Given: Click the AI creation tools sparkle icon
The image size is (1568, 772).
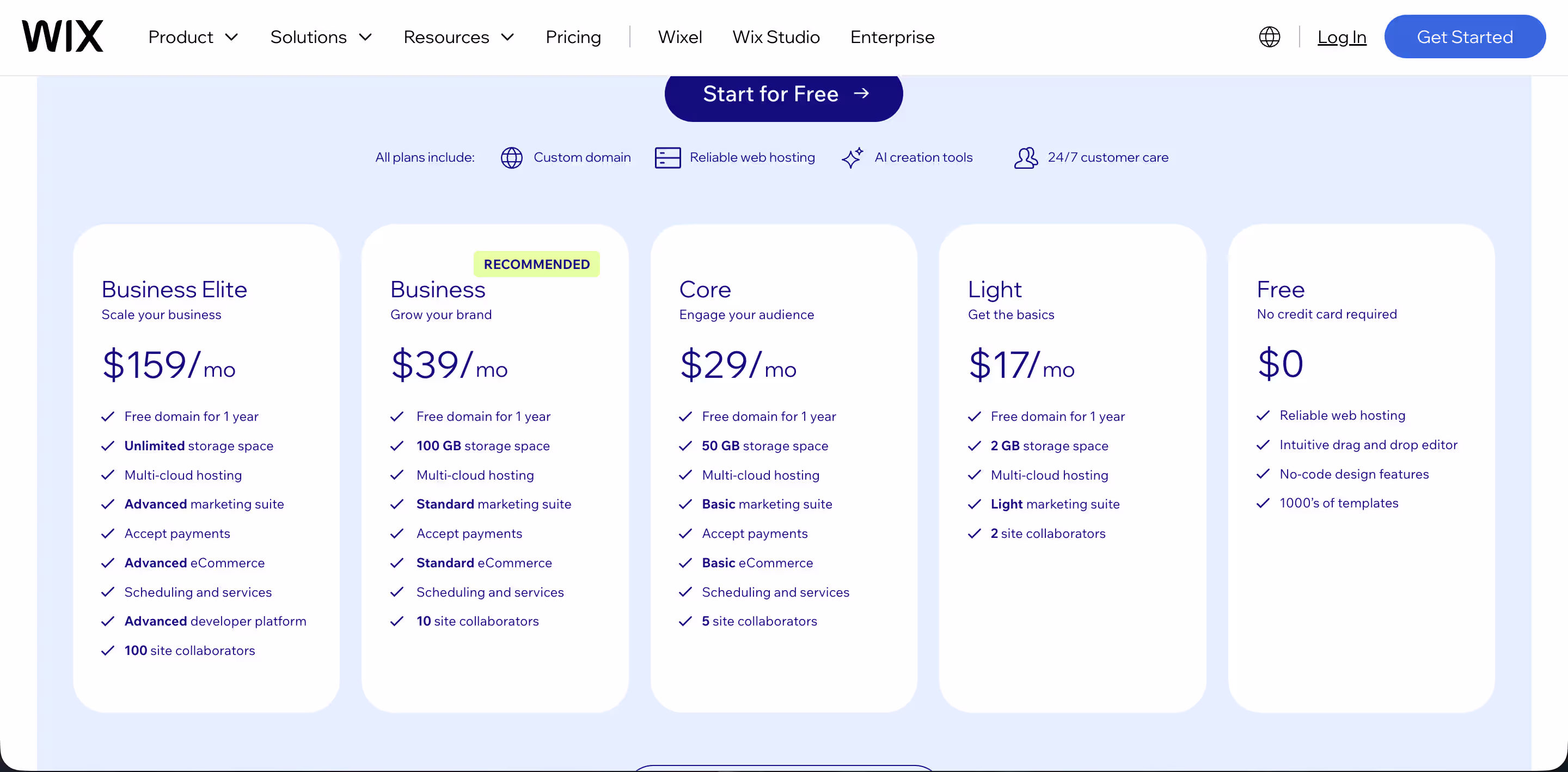Looking at the screenshot, I should (852, 158).
